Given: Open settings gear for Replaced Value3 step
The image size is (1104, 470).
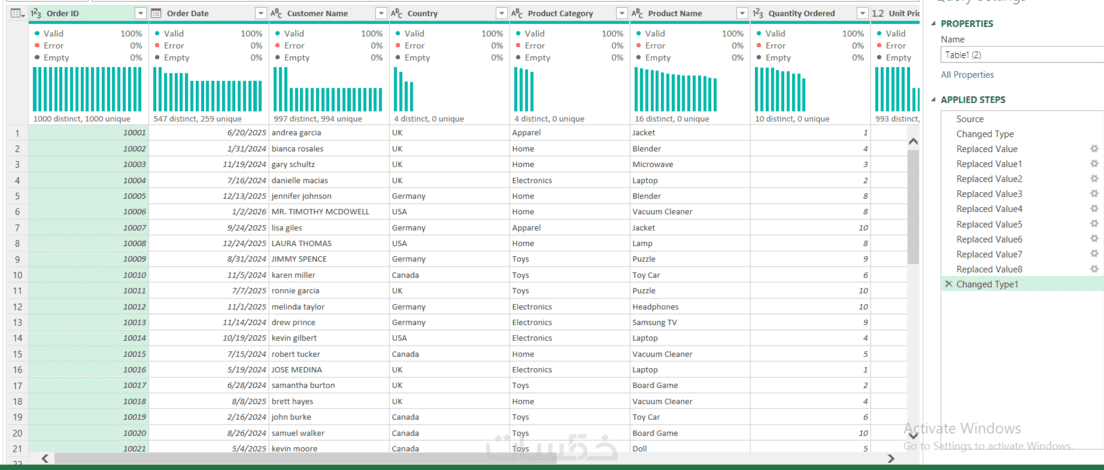Looking at the screenshot, I should click(x=1094, y=194).
